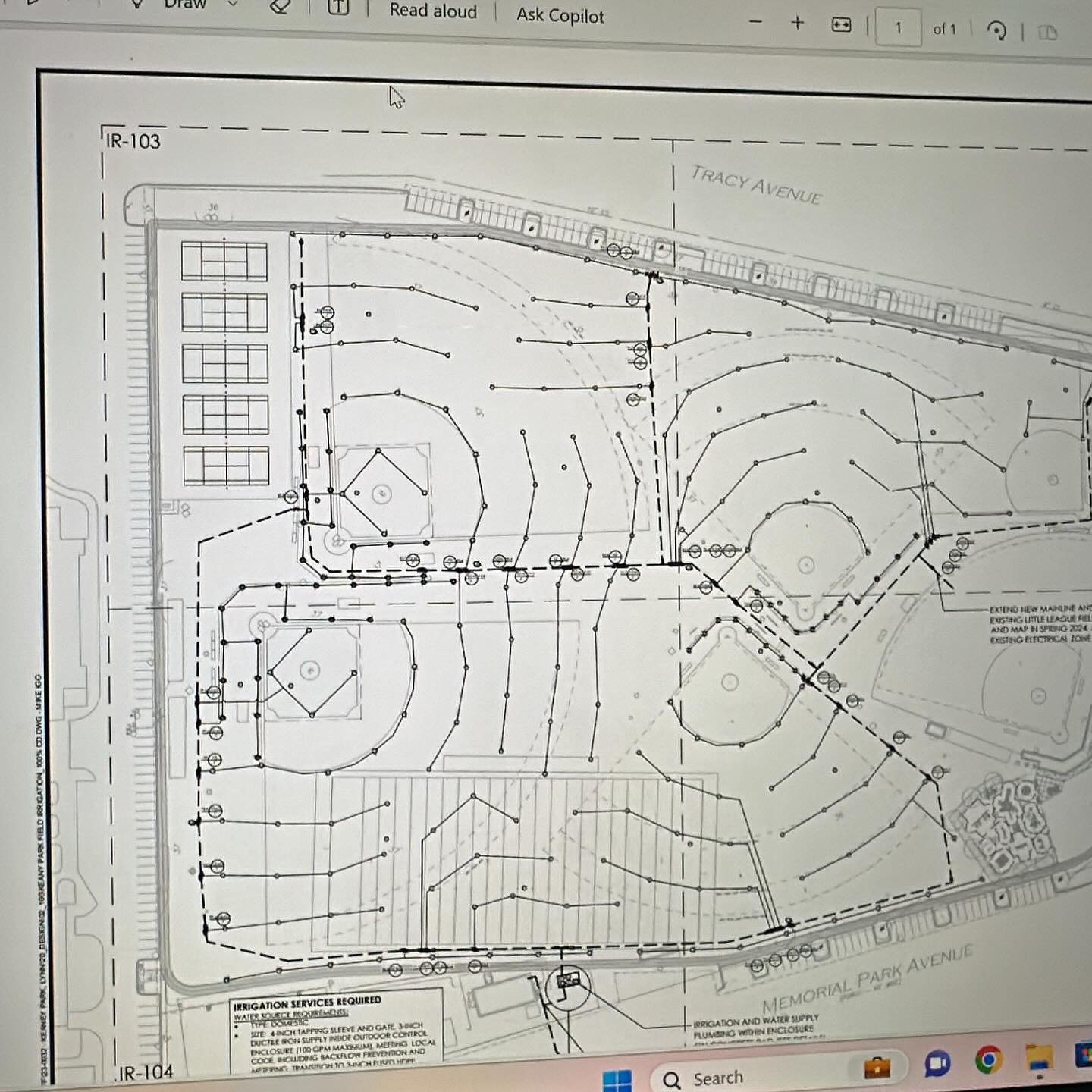Open the briefcase icon in taskbar search

(877, 1067)
